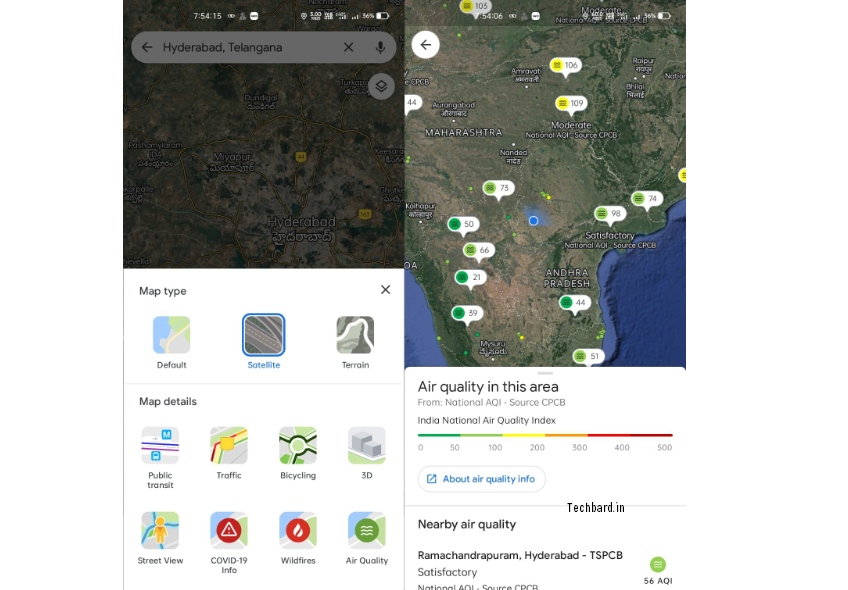Enable the COVID-19 Info layer
This screenshot has width=848, height=590.
tap(229, 542)
